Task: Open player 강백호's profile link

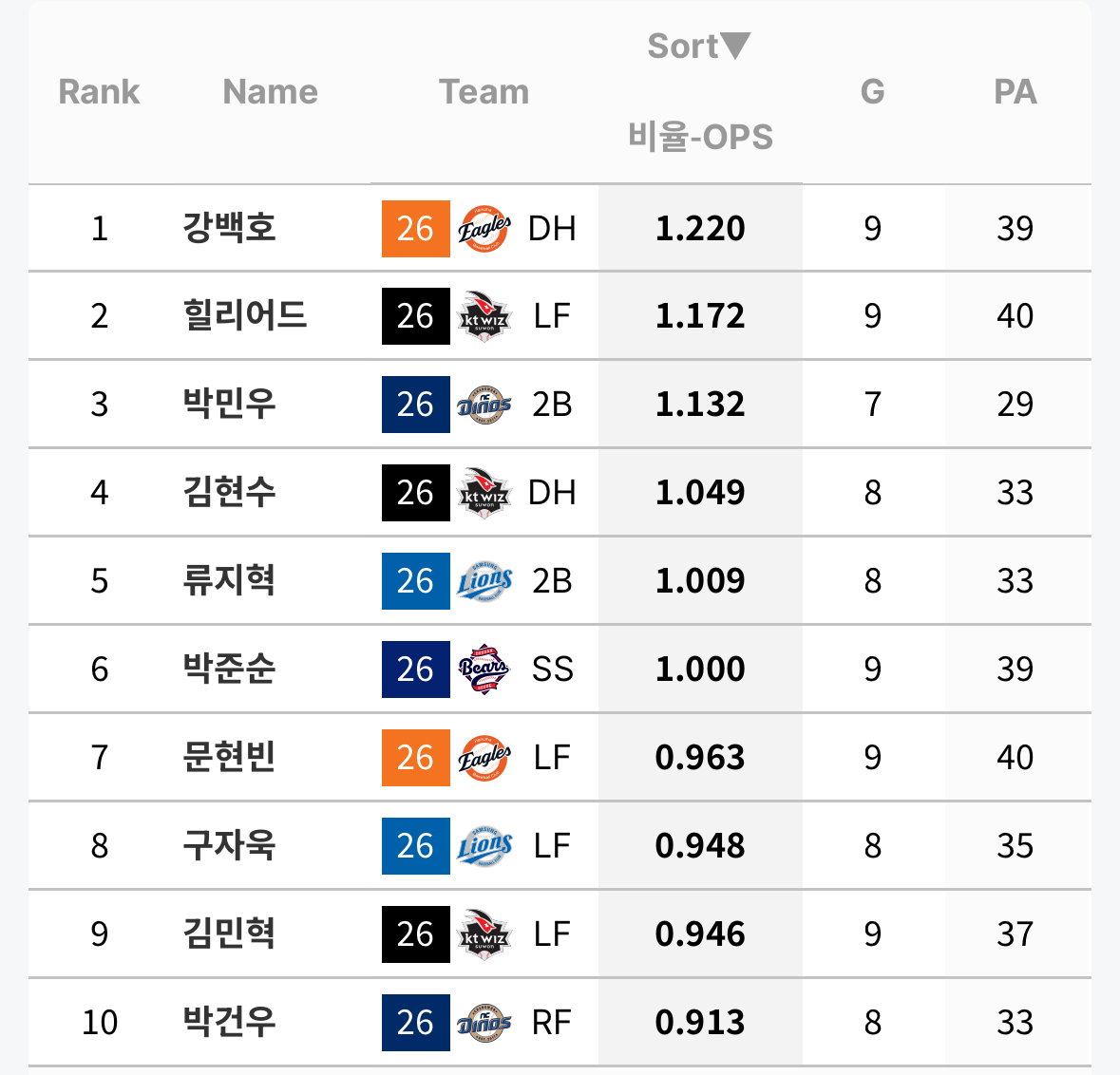Action: (x=229, y=228)
